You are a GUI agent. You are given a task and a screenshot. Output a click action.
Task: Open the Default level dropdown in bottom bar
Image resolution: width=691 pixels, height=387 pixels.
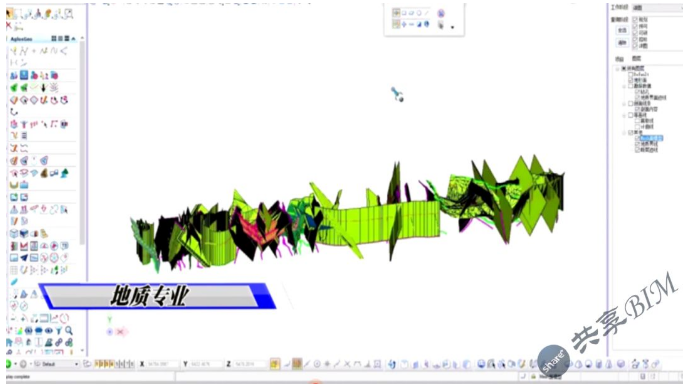point(76,365)
